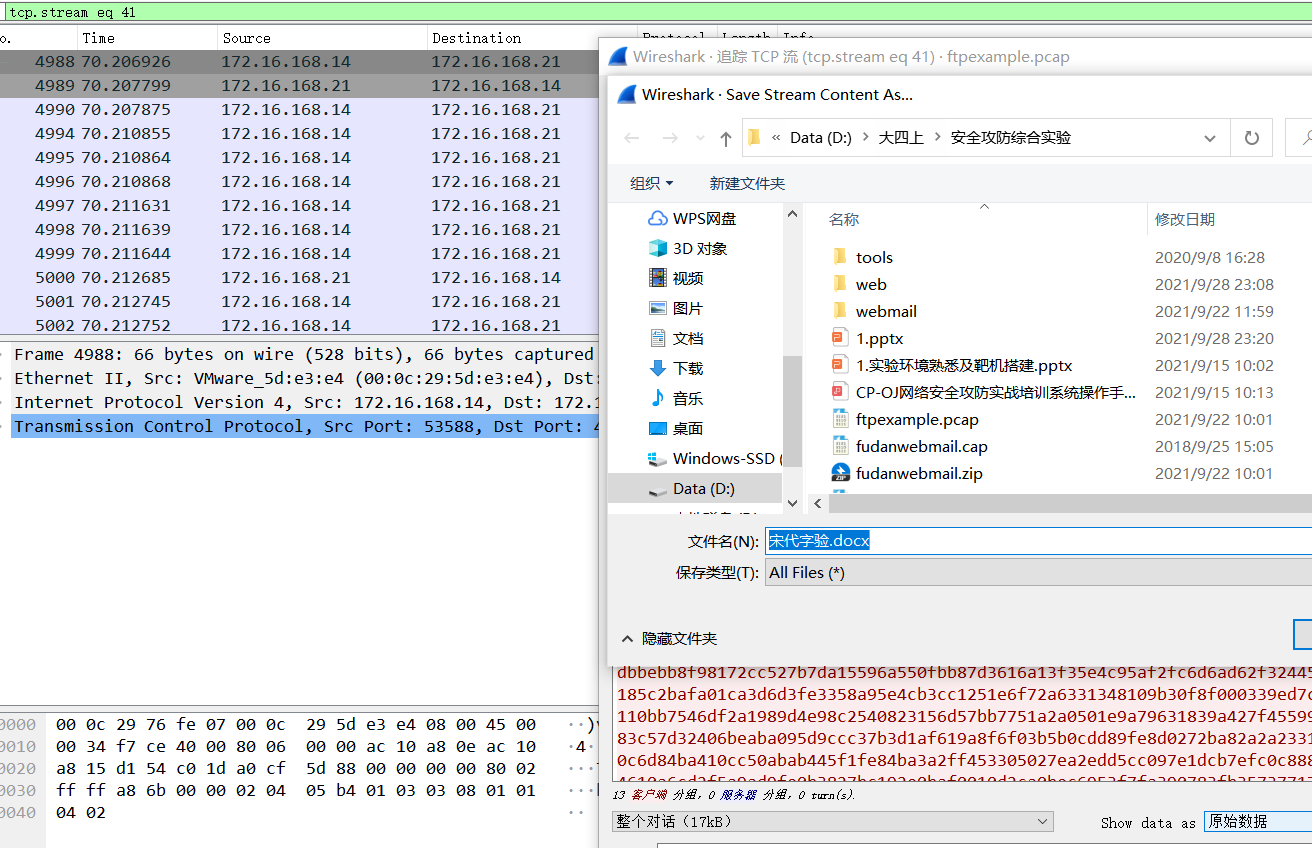1312x848 pixels.
Task: Open the 保存类型 All Files dropdown
Action: pyautogui.click(x=1038, y=573)
